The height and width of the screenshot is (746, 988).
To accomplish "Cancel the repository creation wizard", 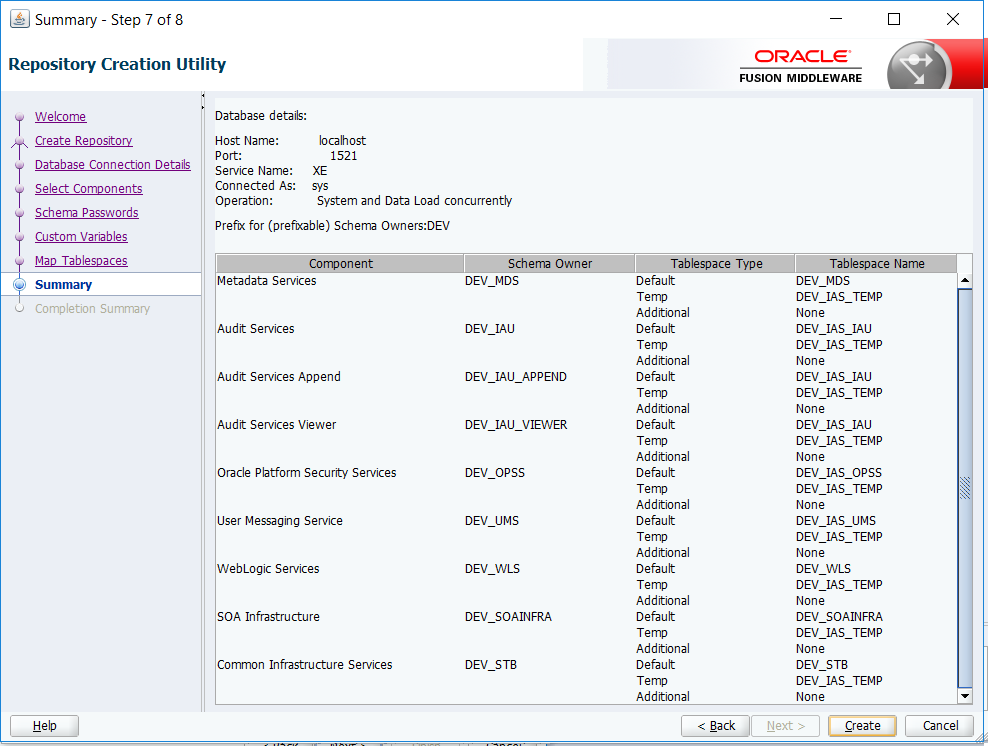I will [938, 725].
